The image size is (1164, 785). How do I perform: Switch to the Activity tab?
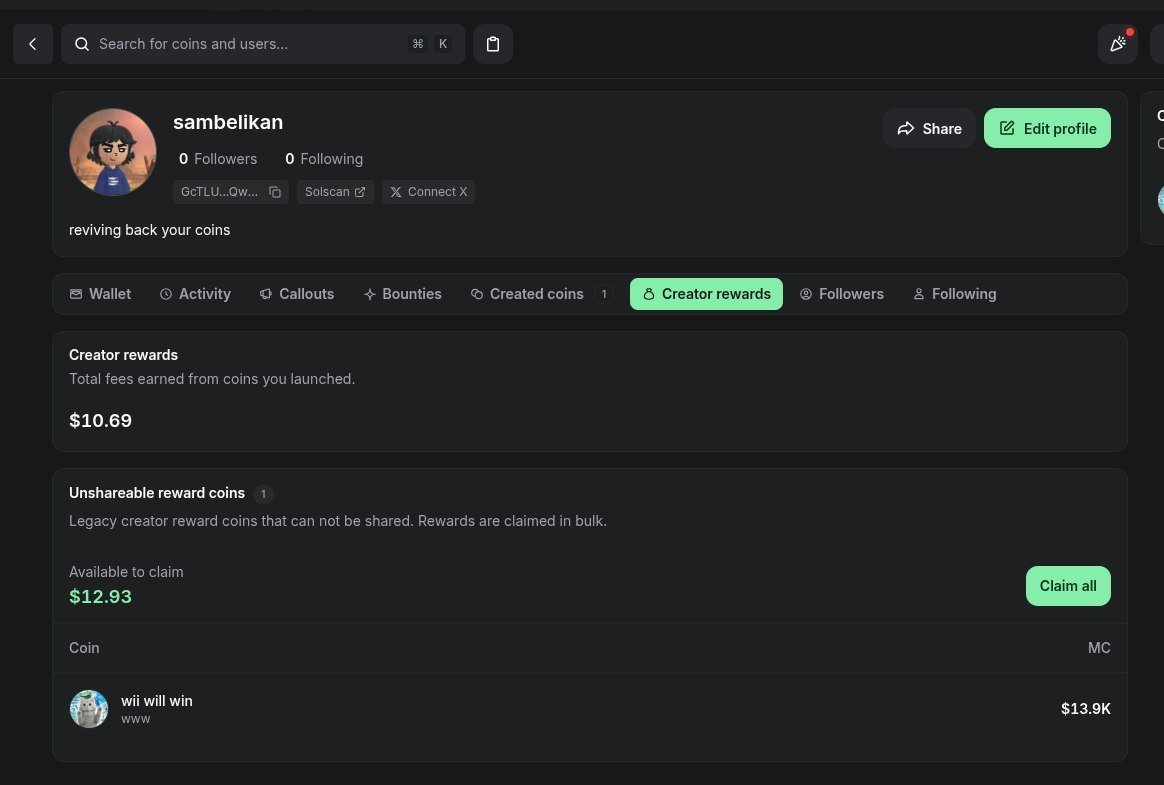click(195, 294)
